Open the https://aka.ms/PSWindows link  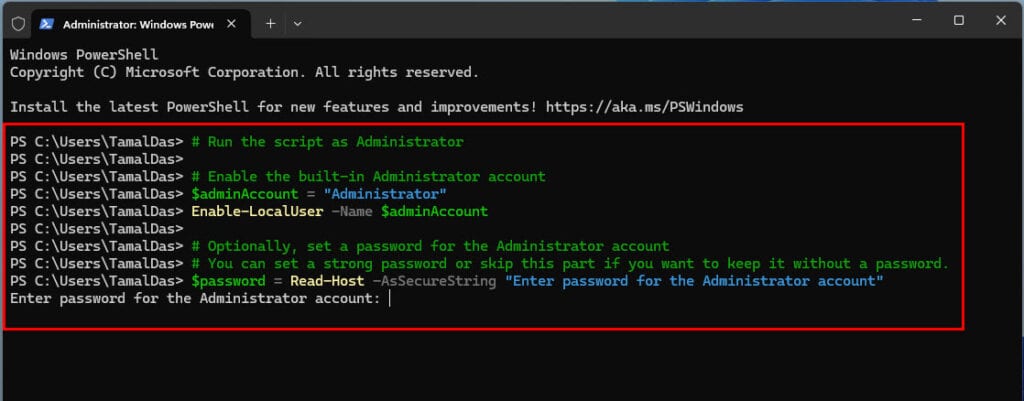click(645, 106)
